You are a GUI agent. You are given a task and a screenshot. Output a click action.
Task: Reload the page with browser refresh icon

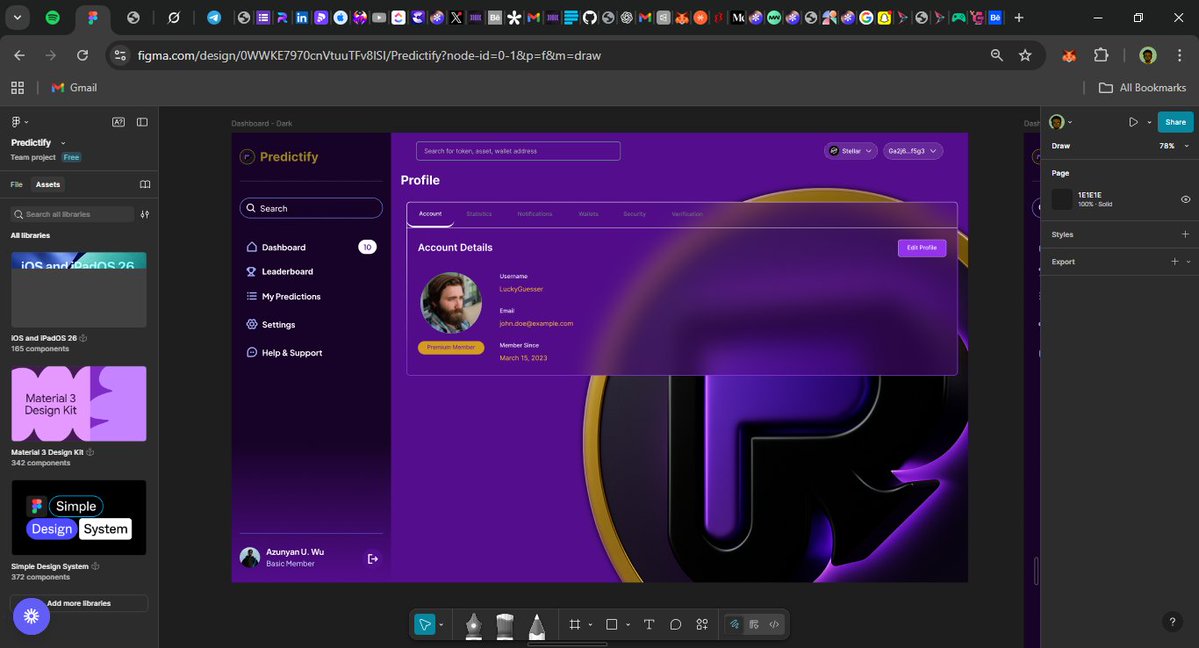point(83,55)
